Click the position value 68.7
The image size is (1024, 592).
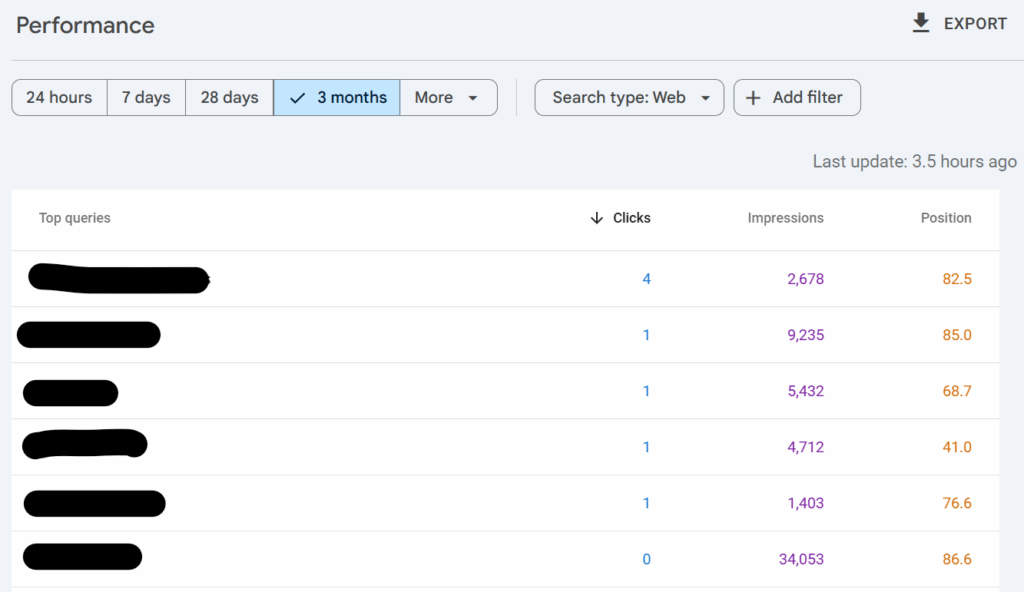click(957, 391)
